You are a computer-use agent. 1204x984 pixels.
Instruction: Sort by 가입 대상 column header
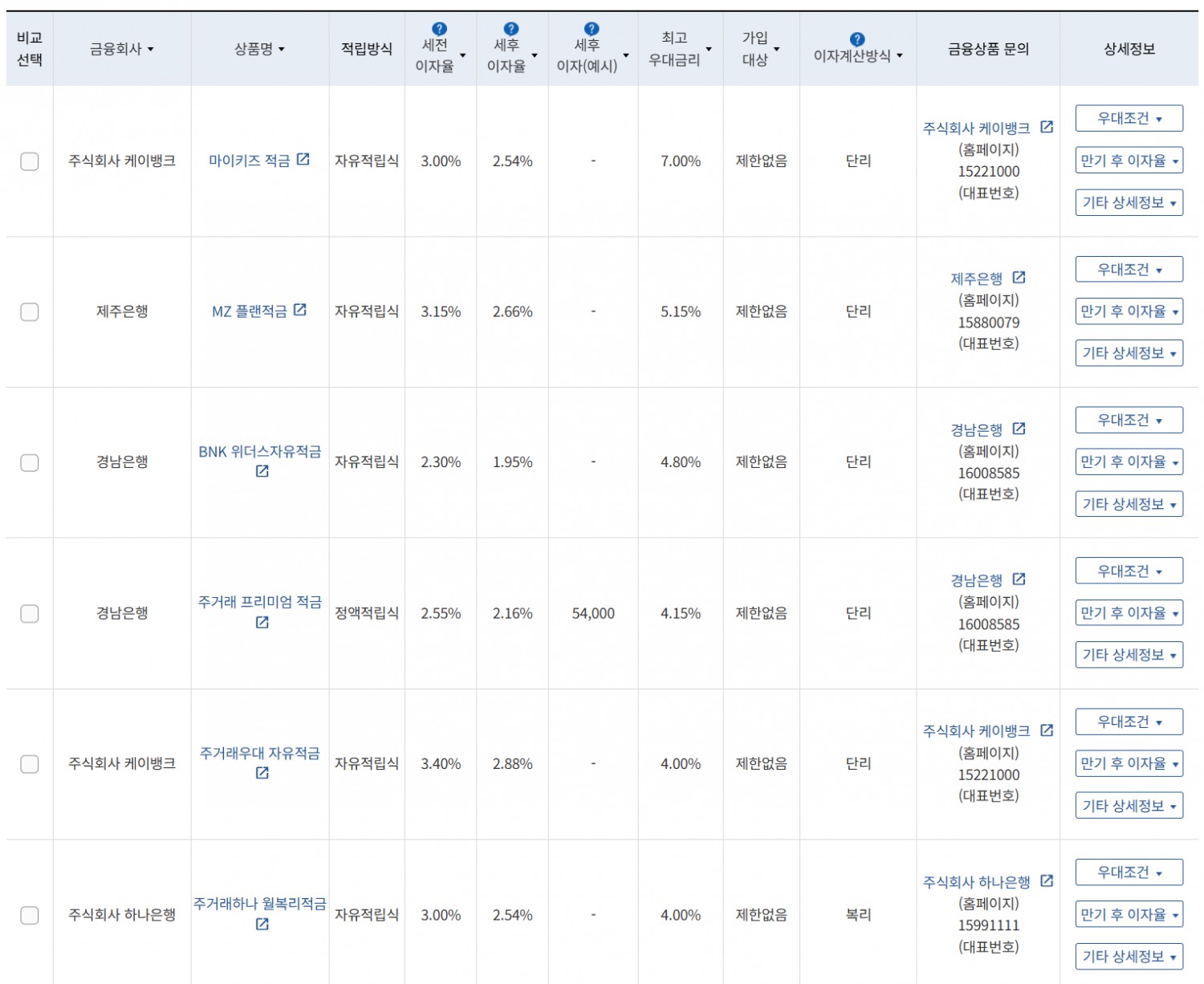click(x=760, y=49)
